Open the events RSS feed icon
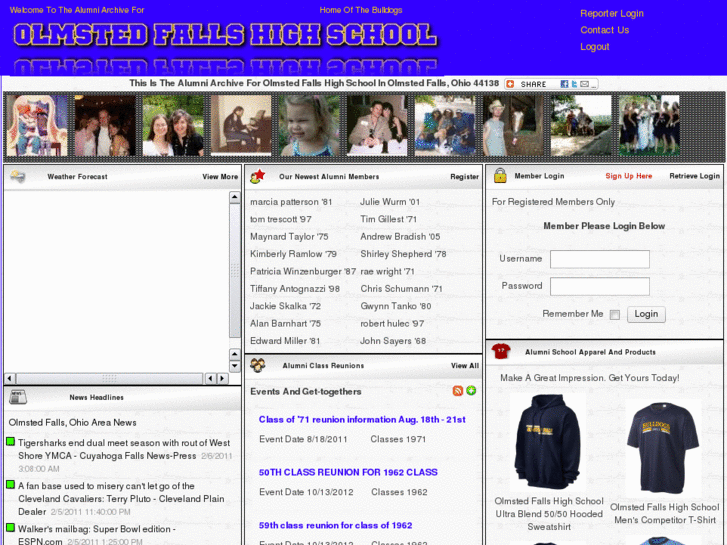The width and height of the screenshot is (727, 545). click(458, 391)
